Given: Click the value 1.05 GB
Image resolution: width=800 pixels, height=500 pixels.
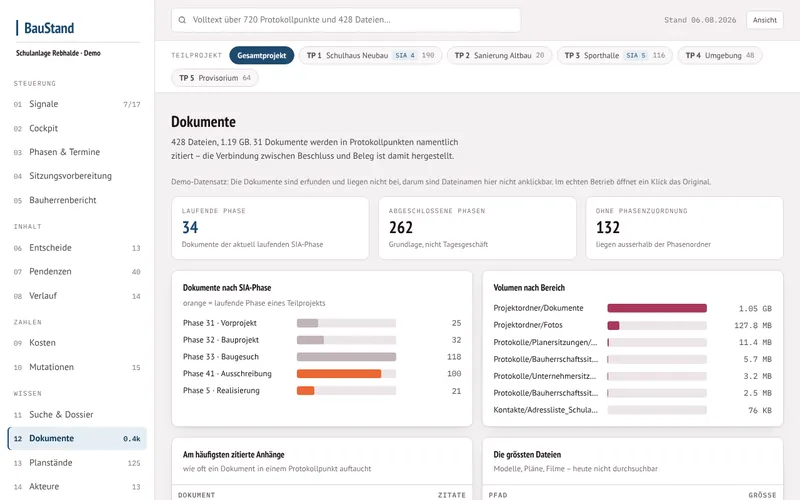Looking at the screenshot, I should [x=755, y=309].
